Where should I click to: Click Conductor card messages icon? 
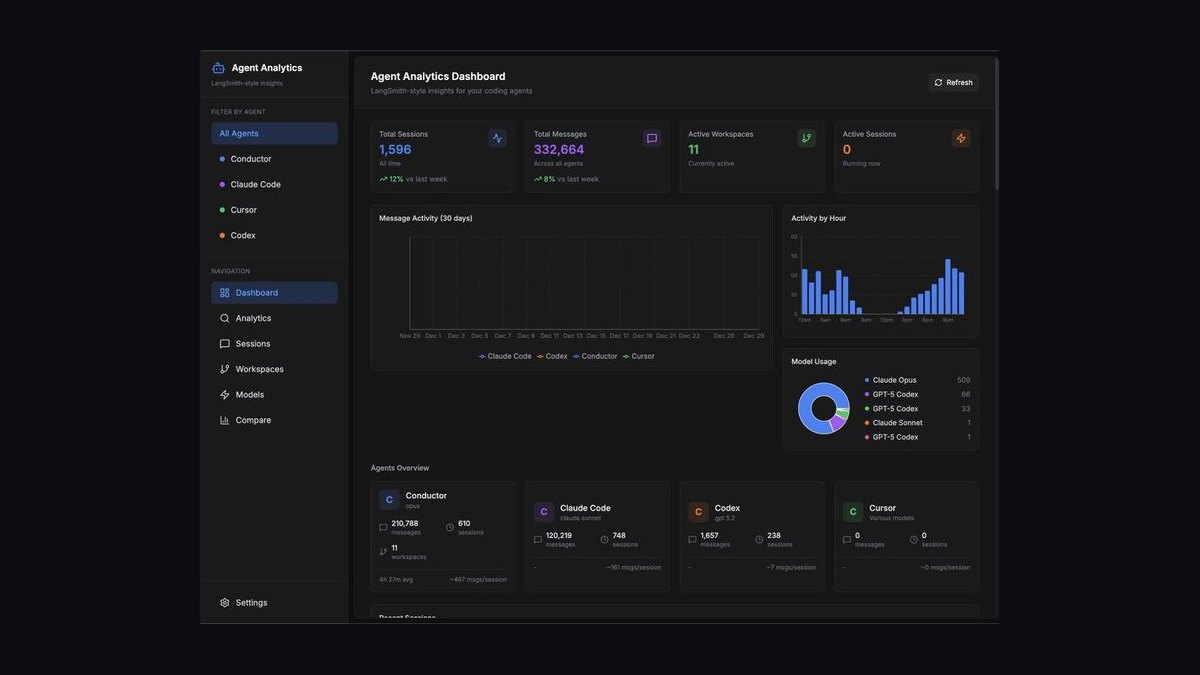[383, 527]
